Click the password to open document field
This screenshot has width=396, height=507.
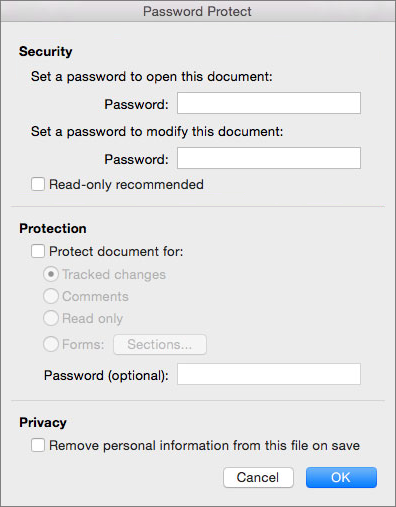click(269, 103)
